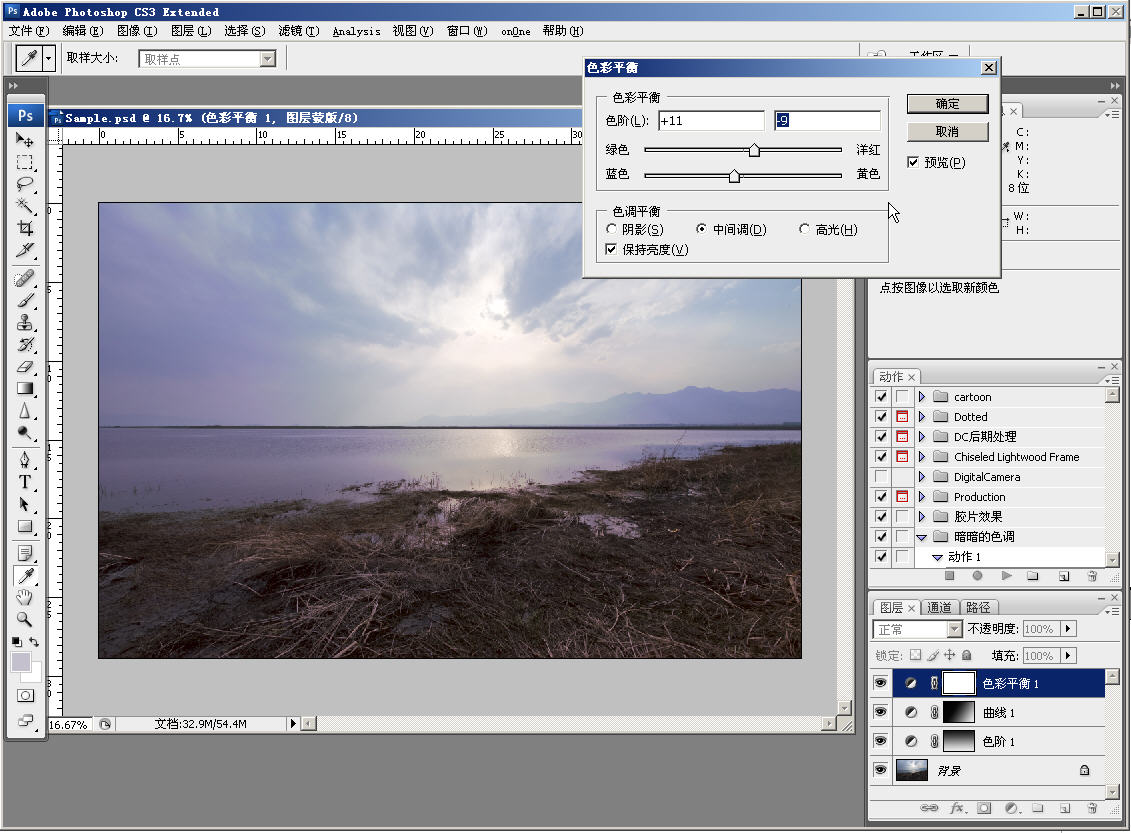1131x833 pixels.
Task: Click the link layers icon in Layers panel
Action: coord(929,808)
